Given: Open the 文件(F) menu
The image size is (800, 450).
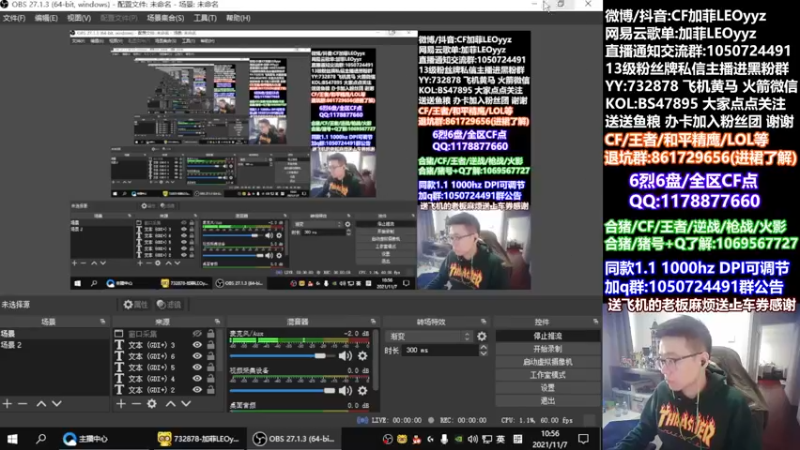Looking at the screenshot, I should coord(14,18).
